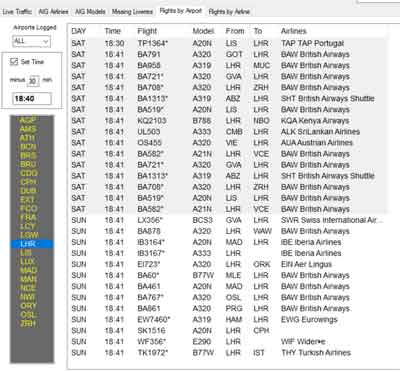
Task: Select flight LX356* Swiss row
Action: 229,220
